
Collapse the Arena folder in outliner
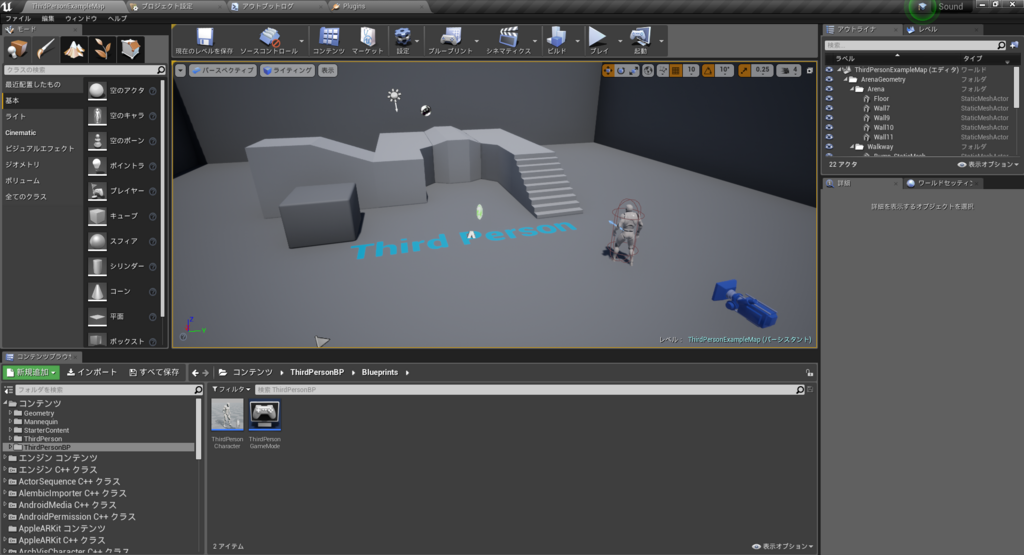[x=852, y=89]
